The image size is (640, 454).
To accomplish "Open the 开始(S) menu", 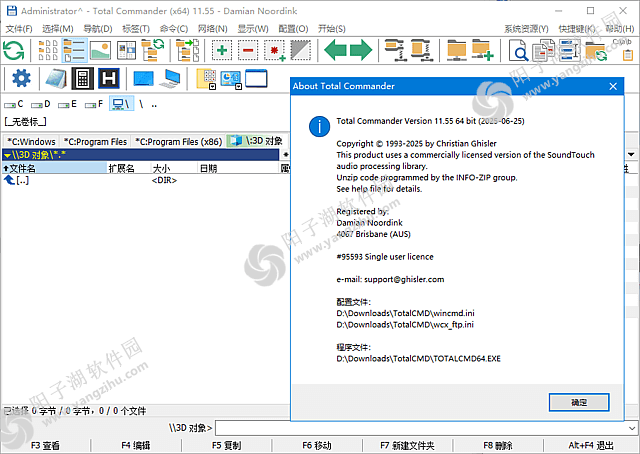I will (x=332, y=29).
